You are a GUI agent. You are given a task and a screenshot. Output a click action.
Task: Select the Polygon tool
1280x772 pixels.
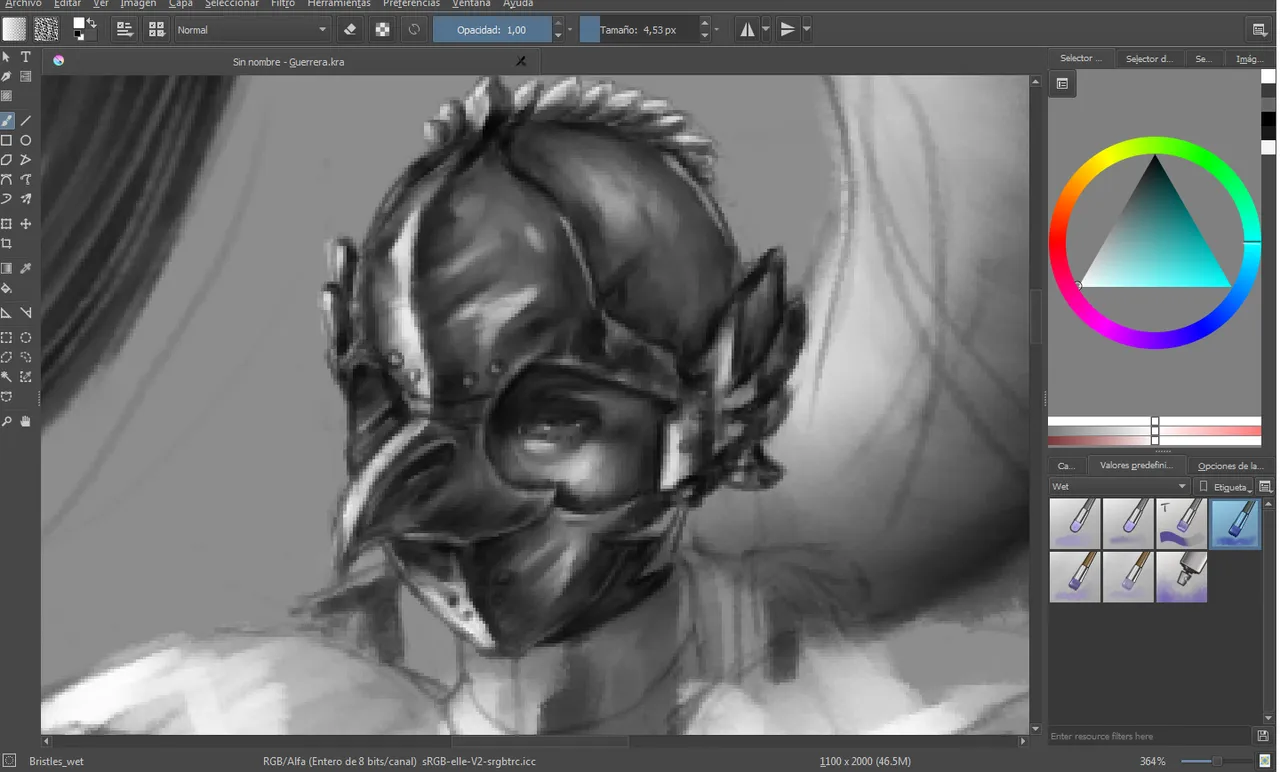pos(7,160)
